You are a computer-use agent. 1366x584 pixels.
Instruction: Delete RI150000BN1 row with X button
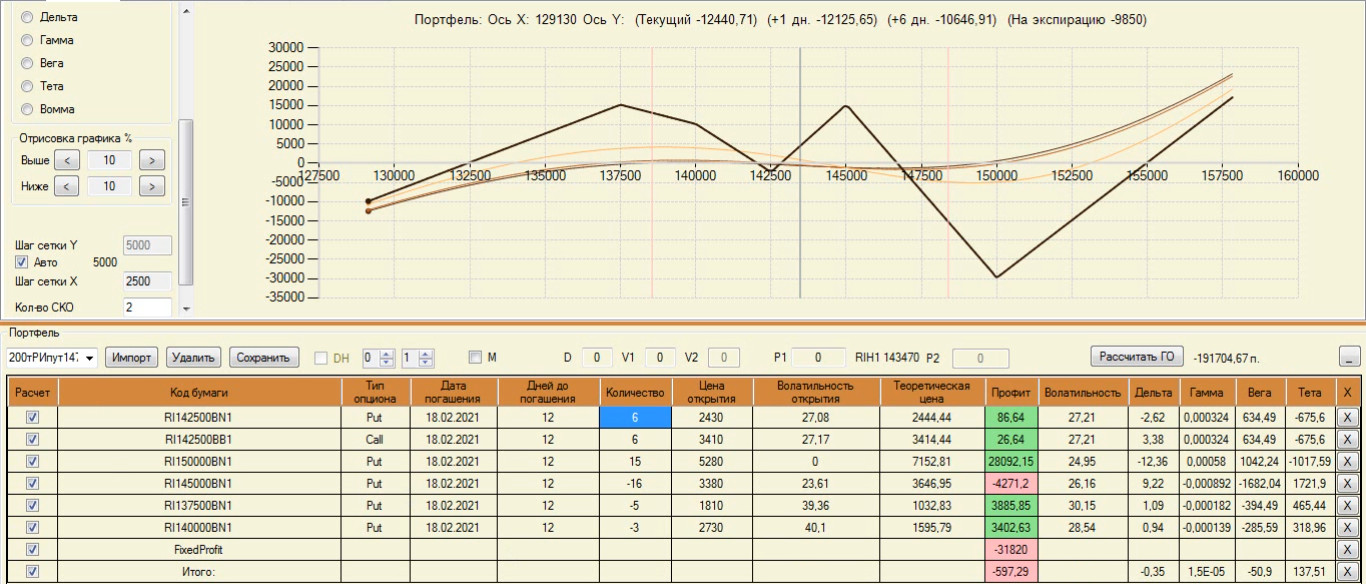tap(1347, 462)
